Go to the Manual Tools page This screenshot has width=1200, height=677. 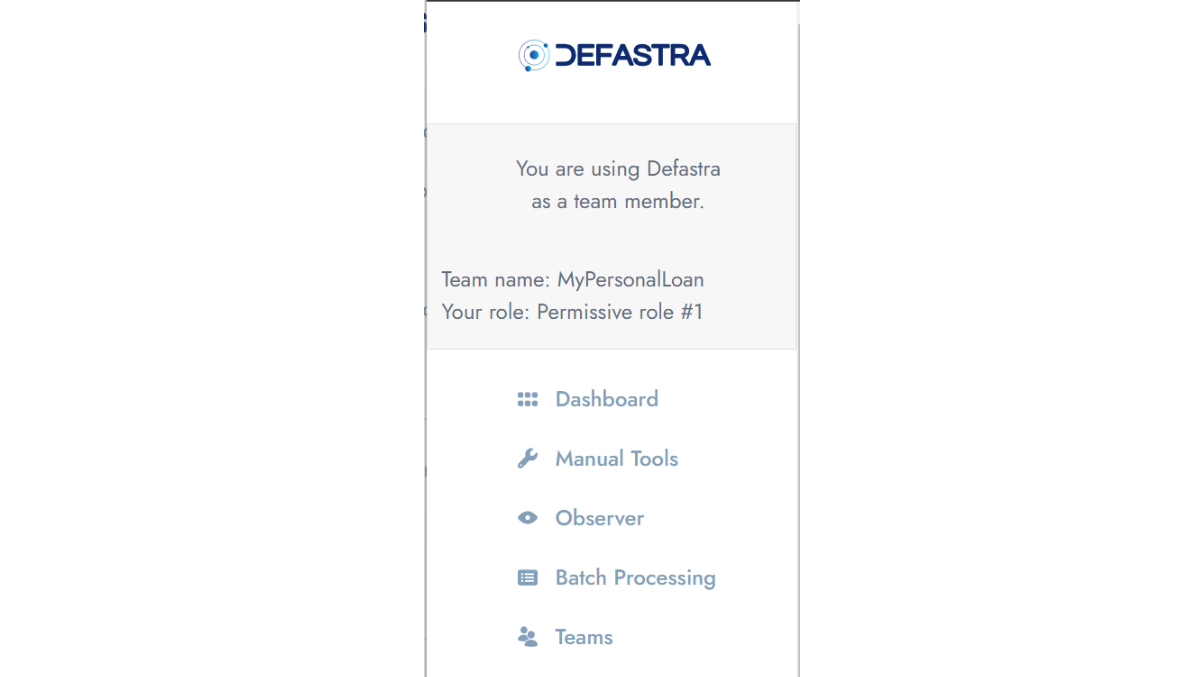616,459
